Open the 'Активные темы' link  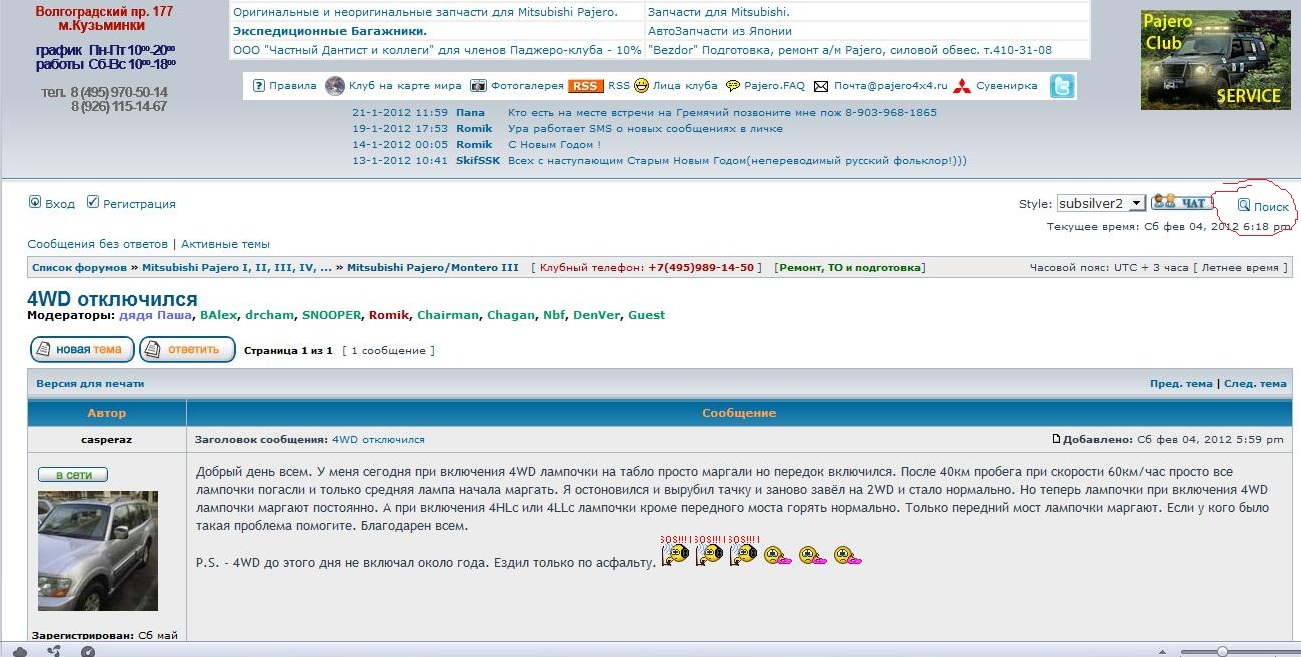[224, 244]
